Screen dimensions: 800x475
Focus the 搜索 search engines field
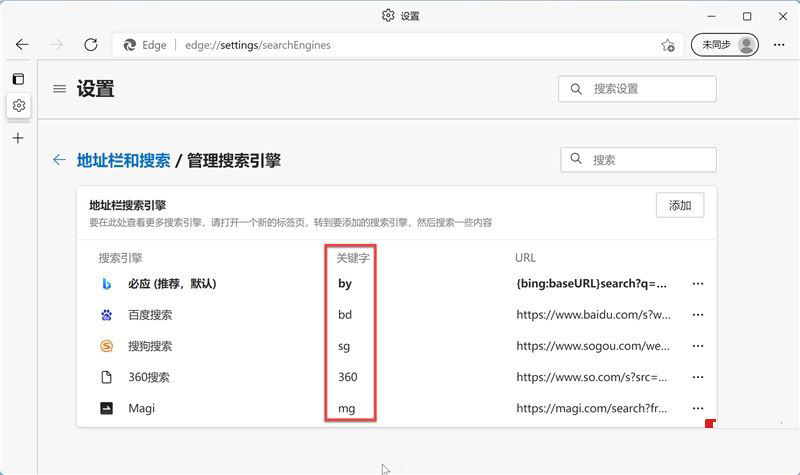click(638, 160)
